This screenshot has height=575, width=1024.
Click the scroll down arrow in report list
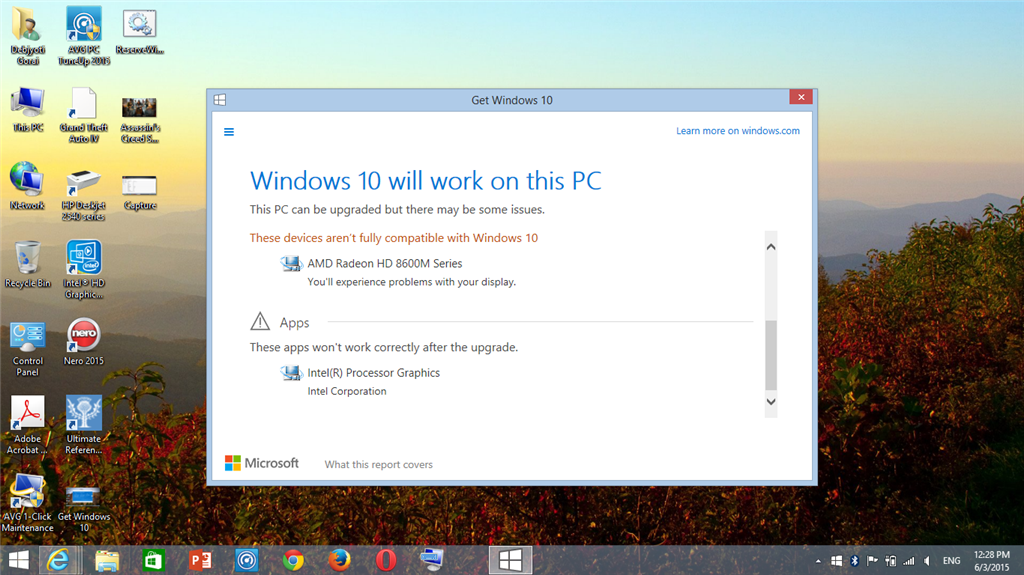pos(771,402)
